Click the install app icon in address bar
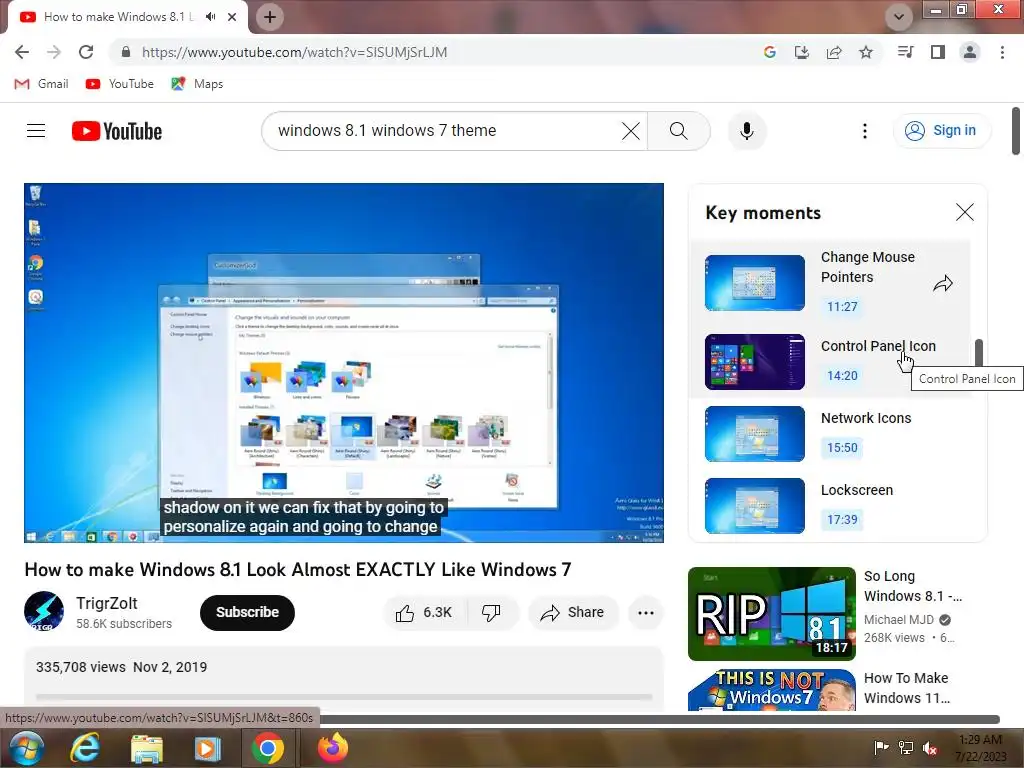The width and height of the screenshot is (1024, 768). click(x=802, y=52)
